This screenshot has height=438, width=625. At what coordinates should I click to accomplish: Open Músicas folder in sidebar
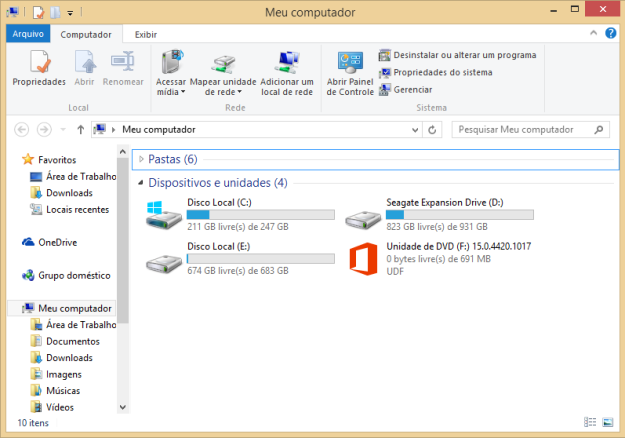coord(55,391)
